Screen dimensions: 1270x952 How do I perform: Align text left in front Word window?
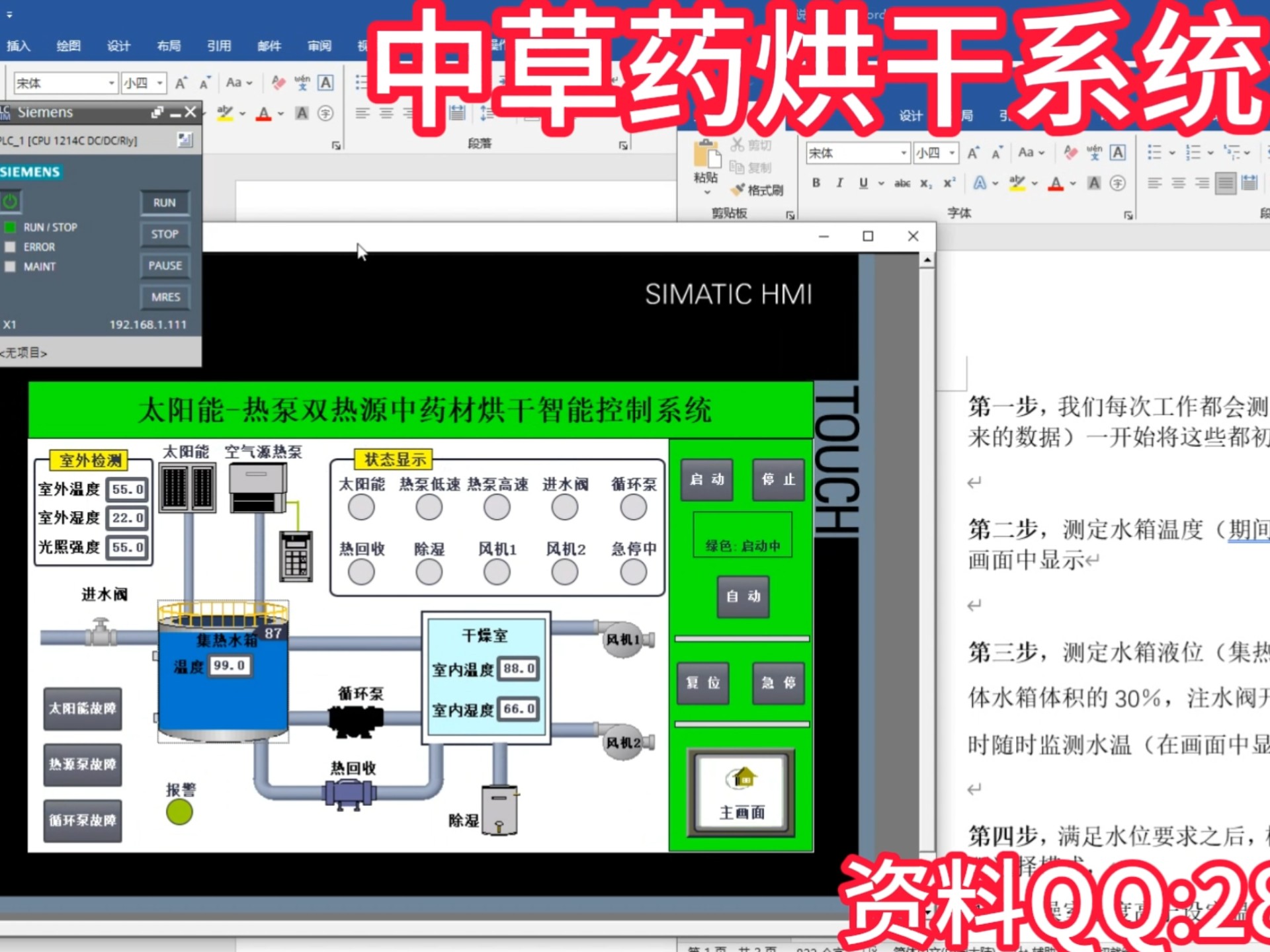(1155, 183)
